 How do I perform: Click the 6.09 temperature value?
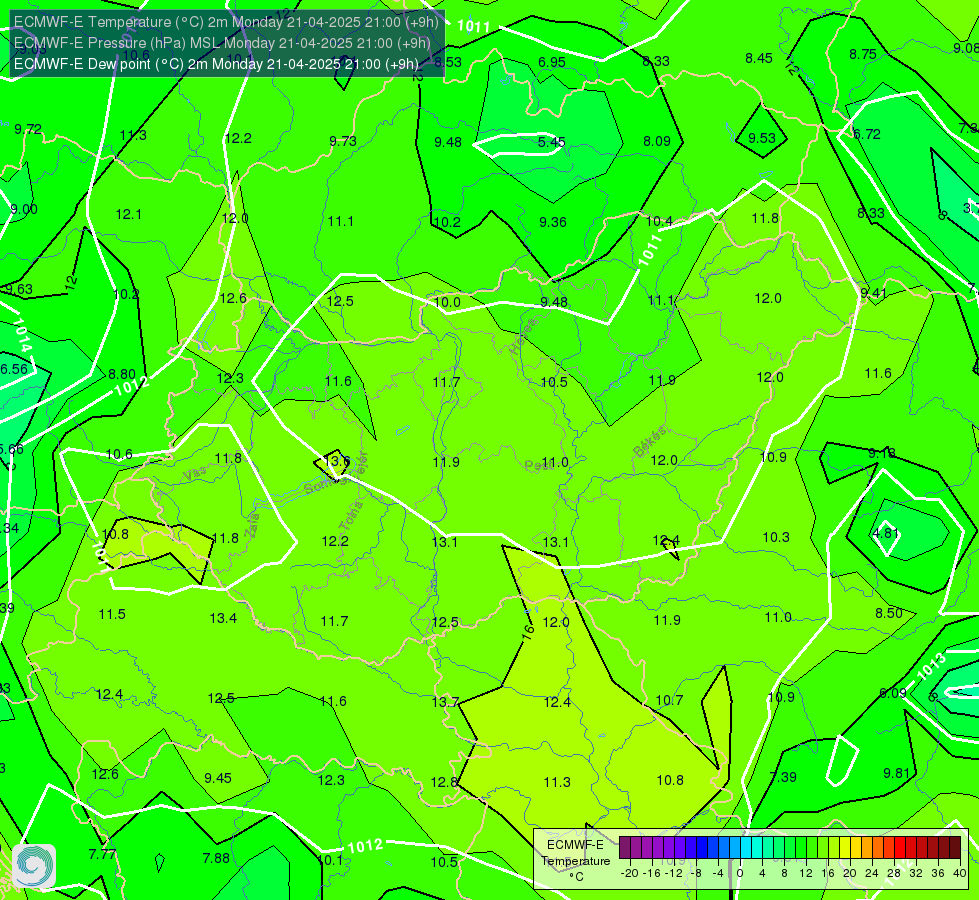pos(892,693)
